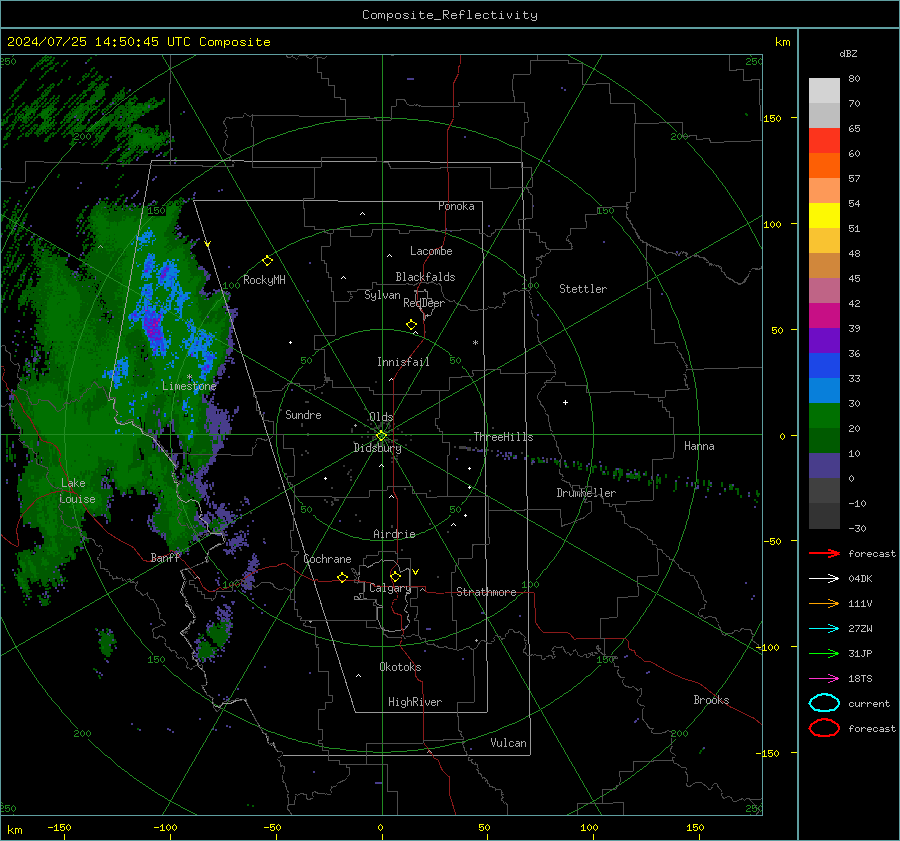
Task: Select the dark grey -10 dBZ swatch
Action: point(824,515)
